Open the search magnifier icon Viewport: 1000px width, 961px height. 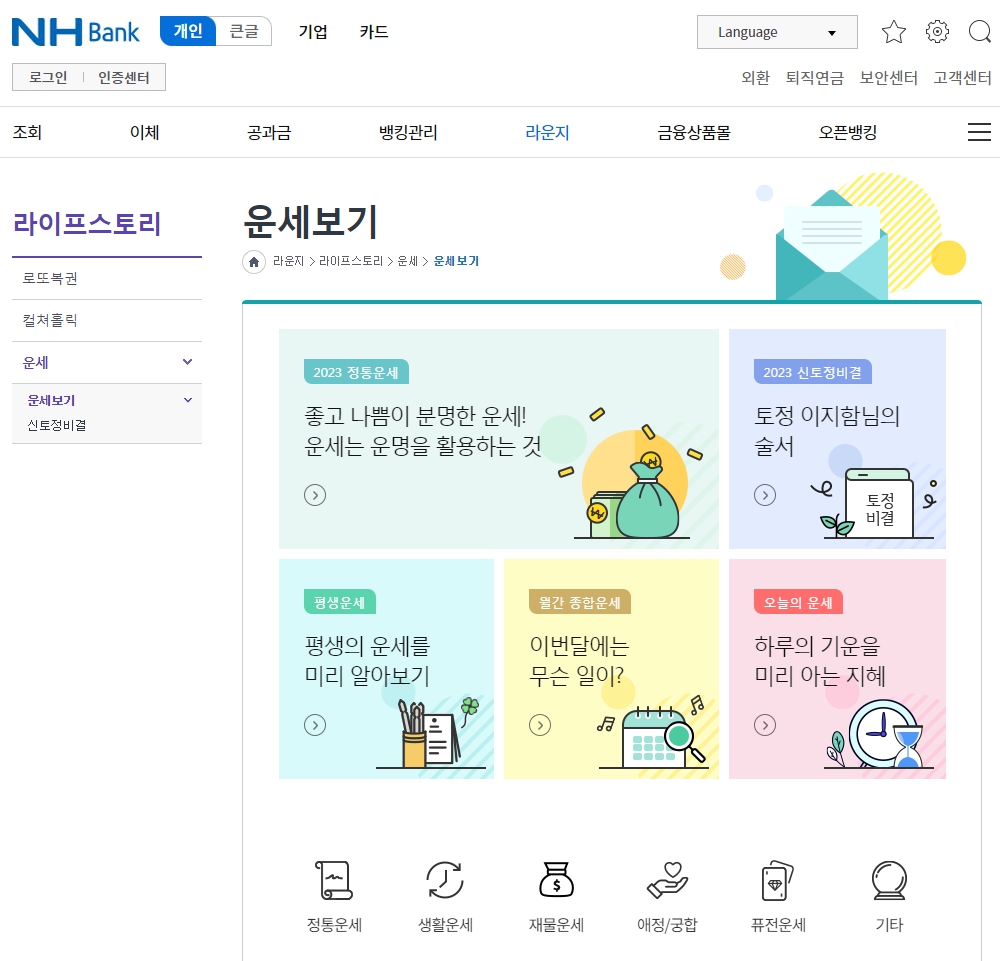click(x=979, y=31)
